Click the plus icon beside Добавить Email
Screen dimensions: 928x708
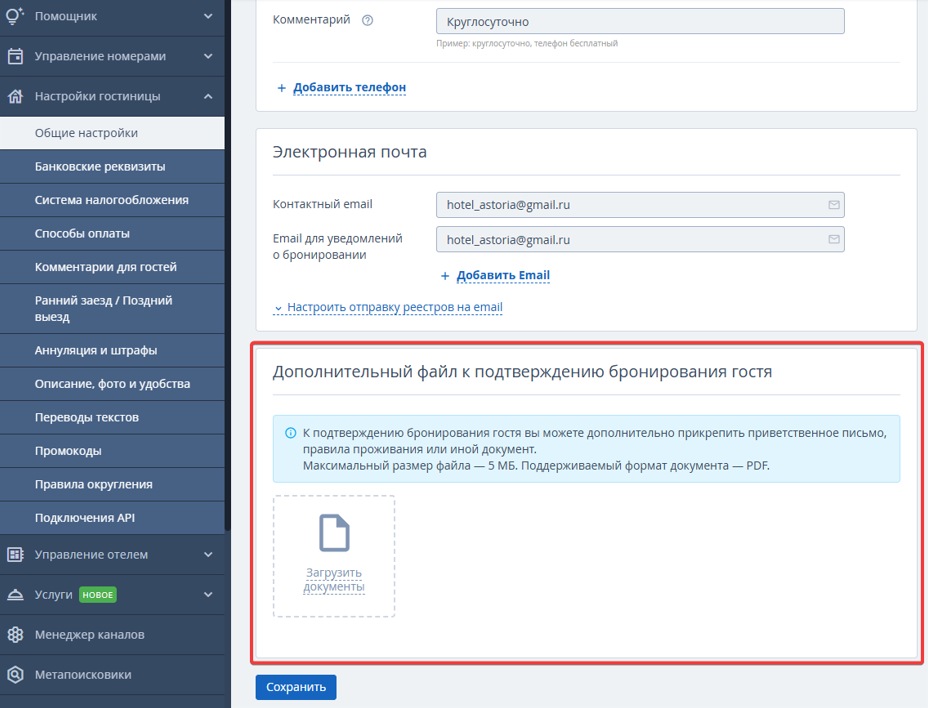click(x=445, y=276)
